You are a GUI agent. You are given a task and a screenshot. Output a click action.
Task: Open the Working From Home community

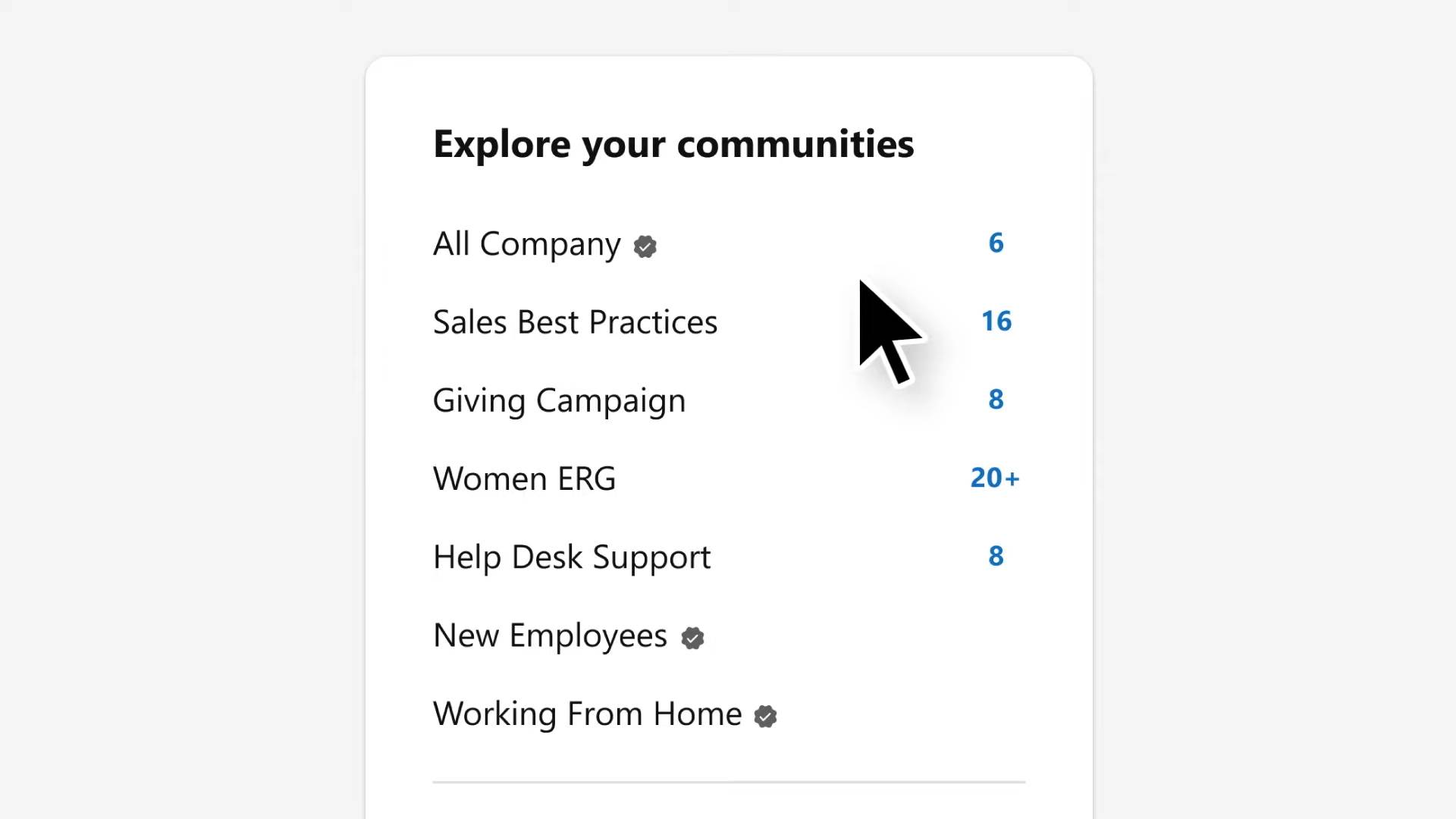point(586,714)
